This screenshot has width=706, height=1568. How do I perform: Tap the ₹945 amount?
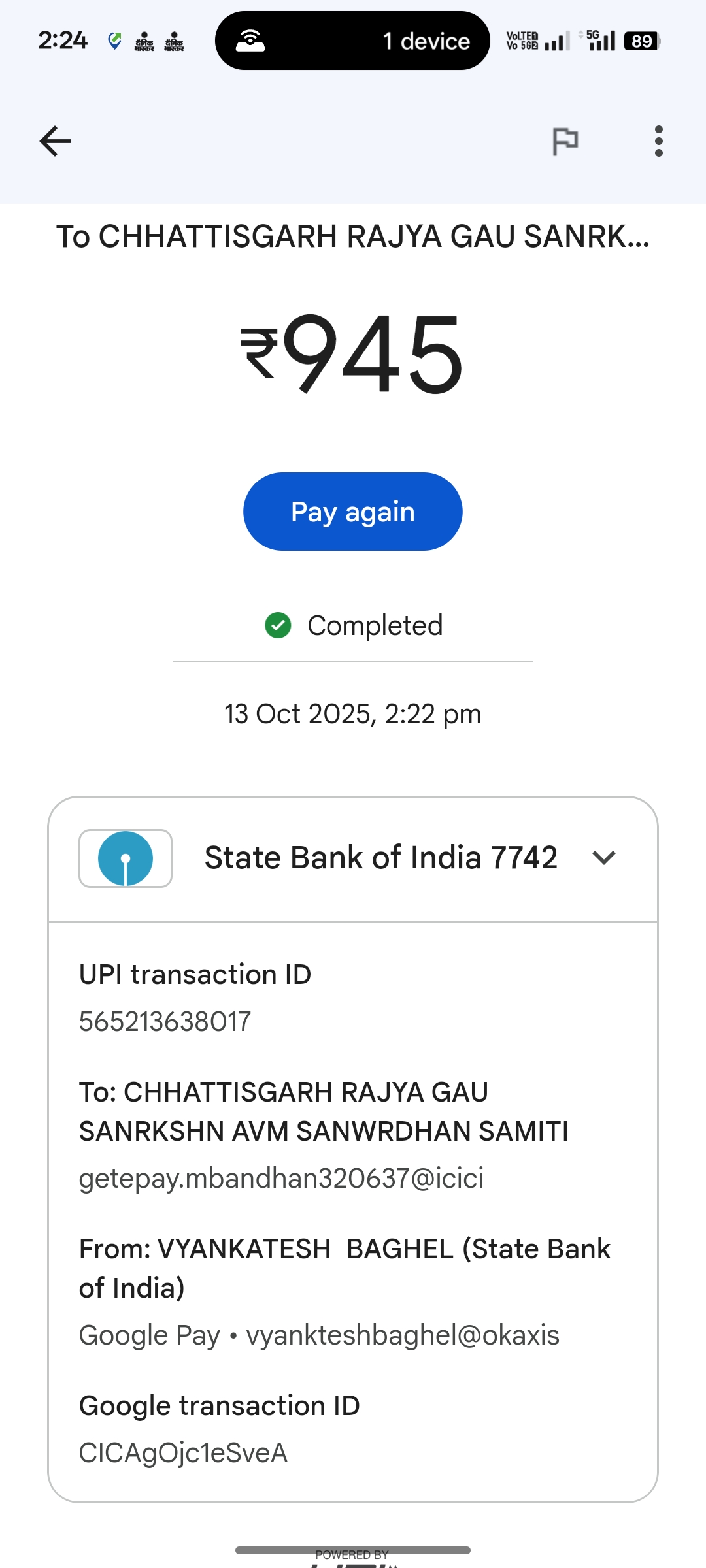click(353, 354)
